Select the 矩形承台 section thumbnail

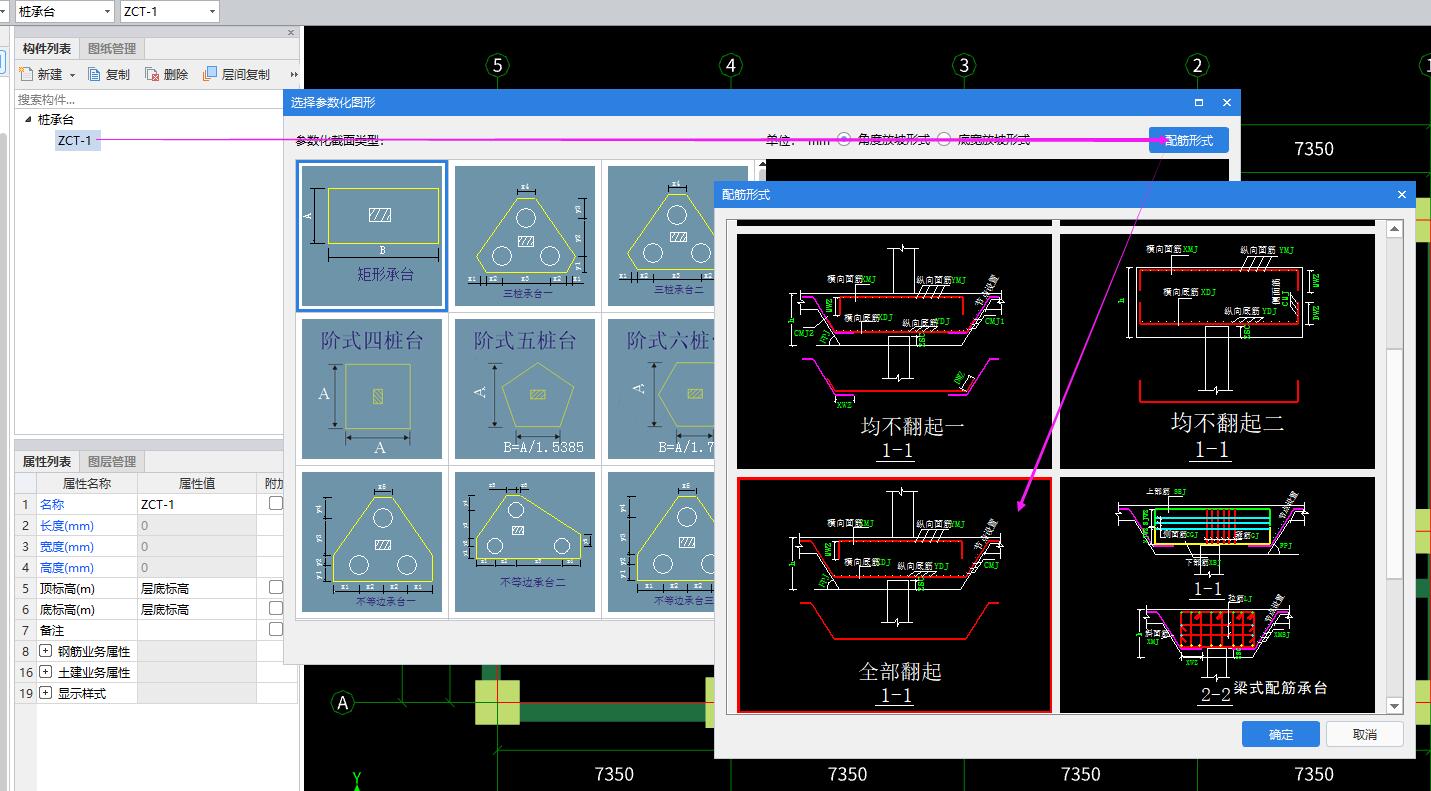tap(372, 236)
